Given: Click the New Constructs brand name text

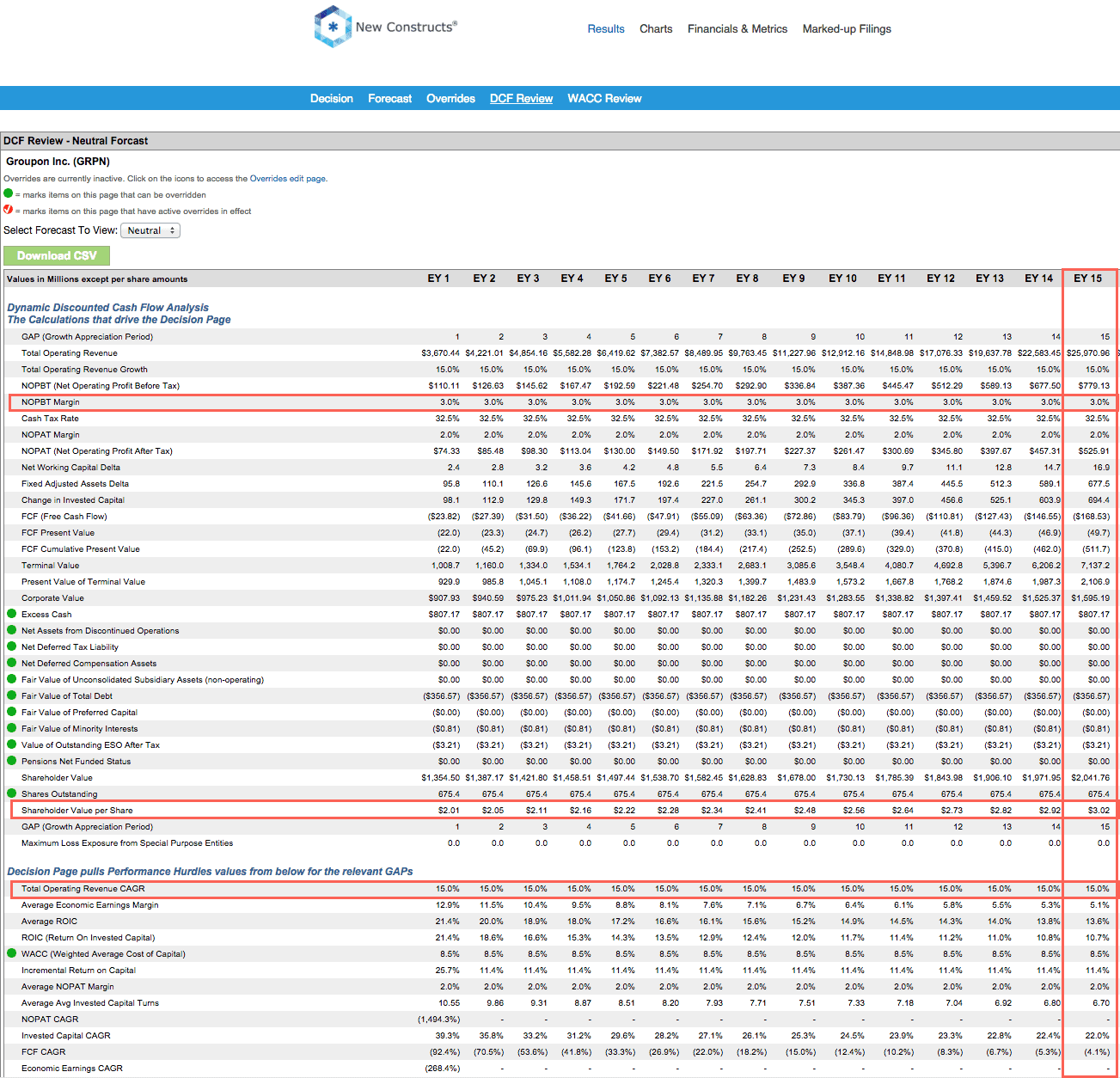Looking at the screenshot, I should click(407, 27).
